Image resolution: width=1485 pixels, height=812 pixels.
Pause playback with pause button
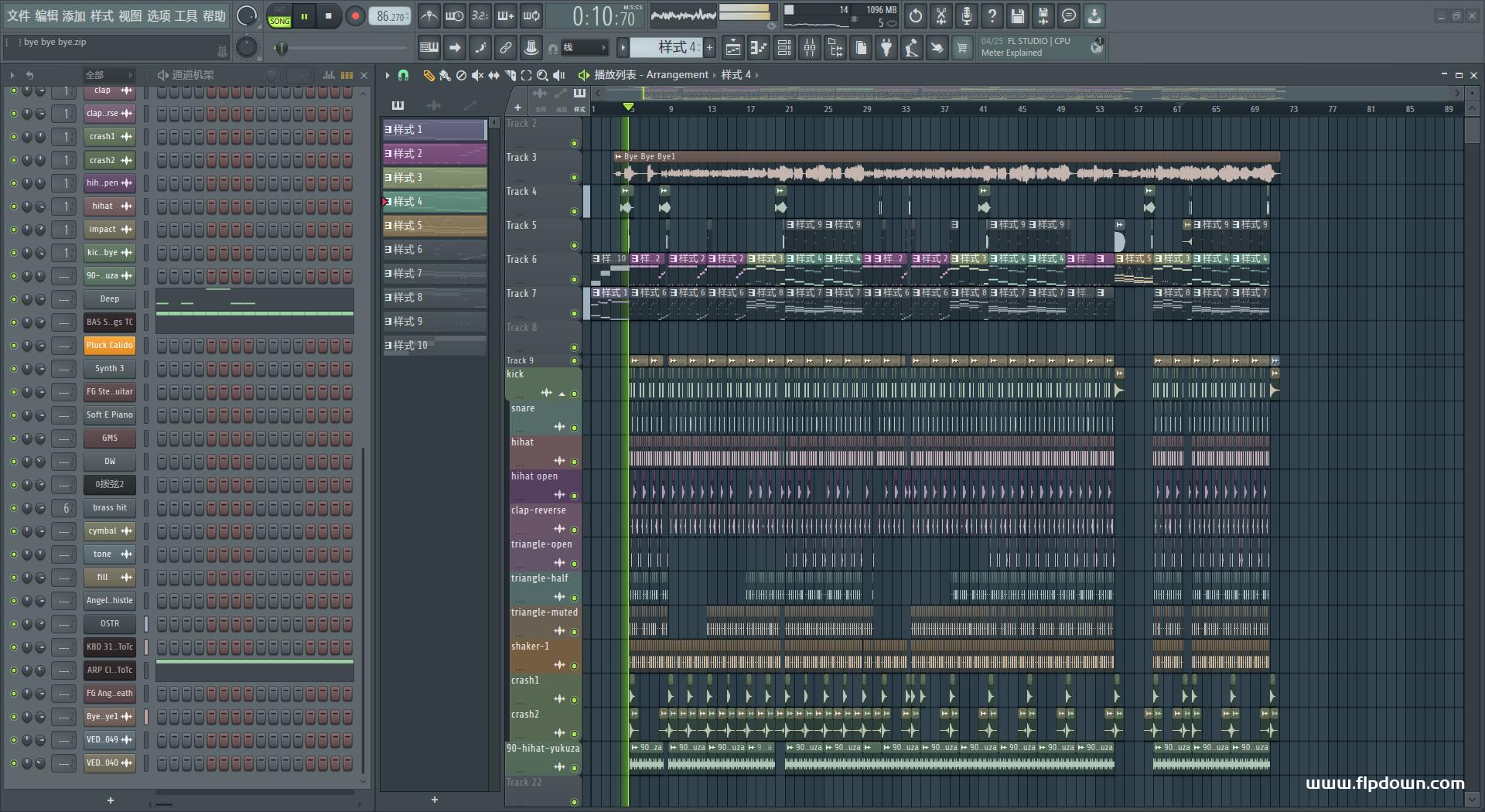point(305,16)
